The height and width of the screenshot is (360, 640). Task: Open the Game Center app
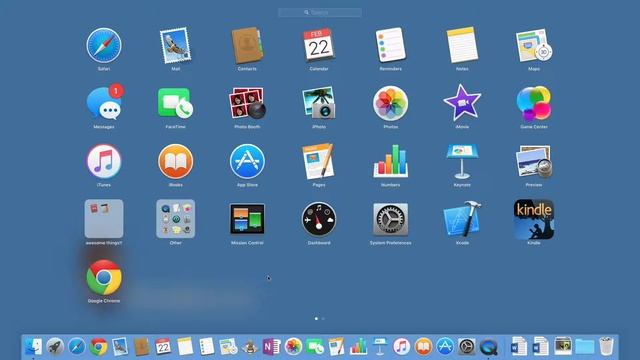[534, 103]
